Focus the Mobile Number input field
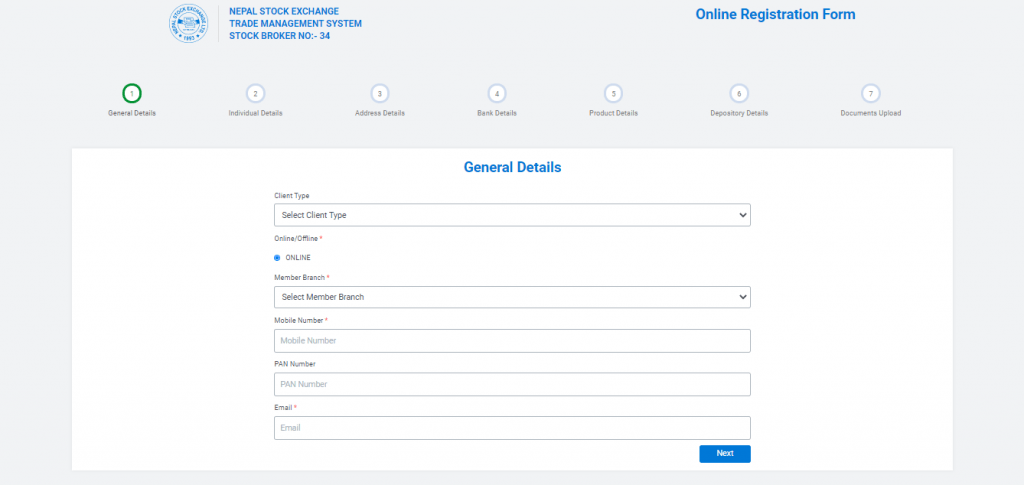The image size is (1024, 485). 512,341
